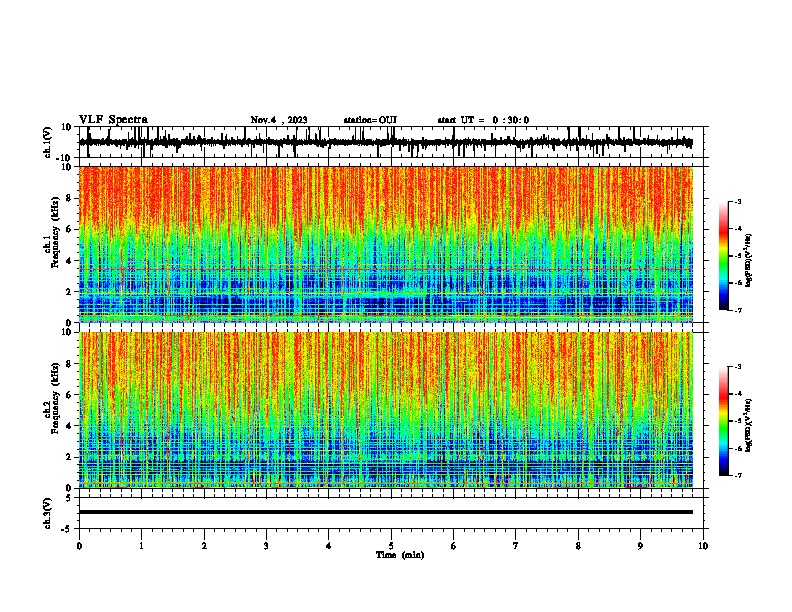This screenshot has height=612, width=792.
Task: Click the time axis tick label "8"
Action: (578, 546)
